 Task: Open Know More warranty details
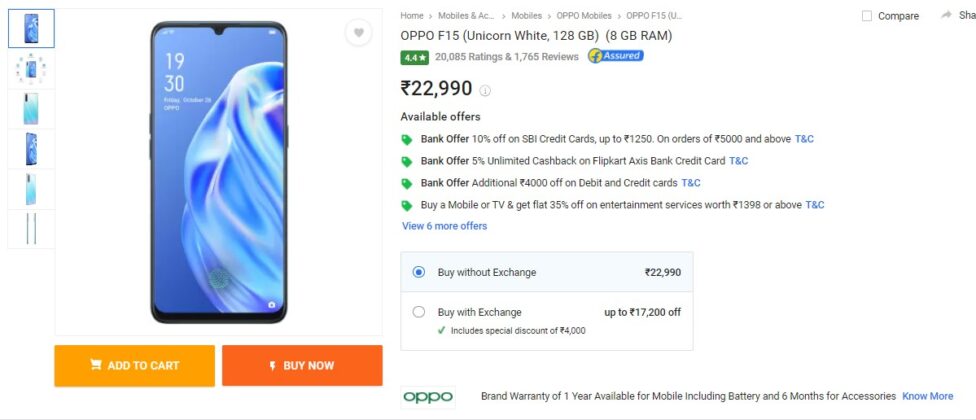(x=927, y=396)
